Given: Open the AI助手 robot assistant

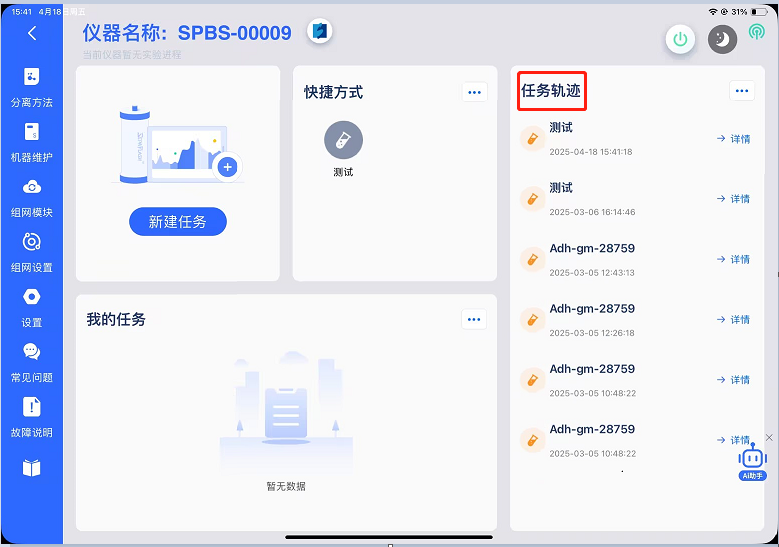Looking at the screenshot, I should click(x=752, y=460).
